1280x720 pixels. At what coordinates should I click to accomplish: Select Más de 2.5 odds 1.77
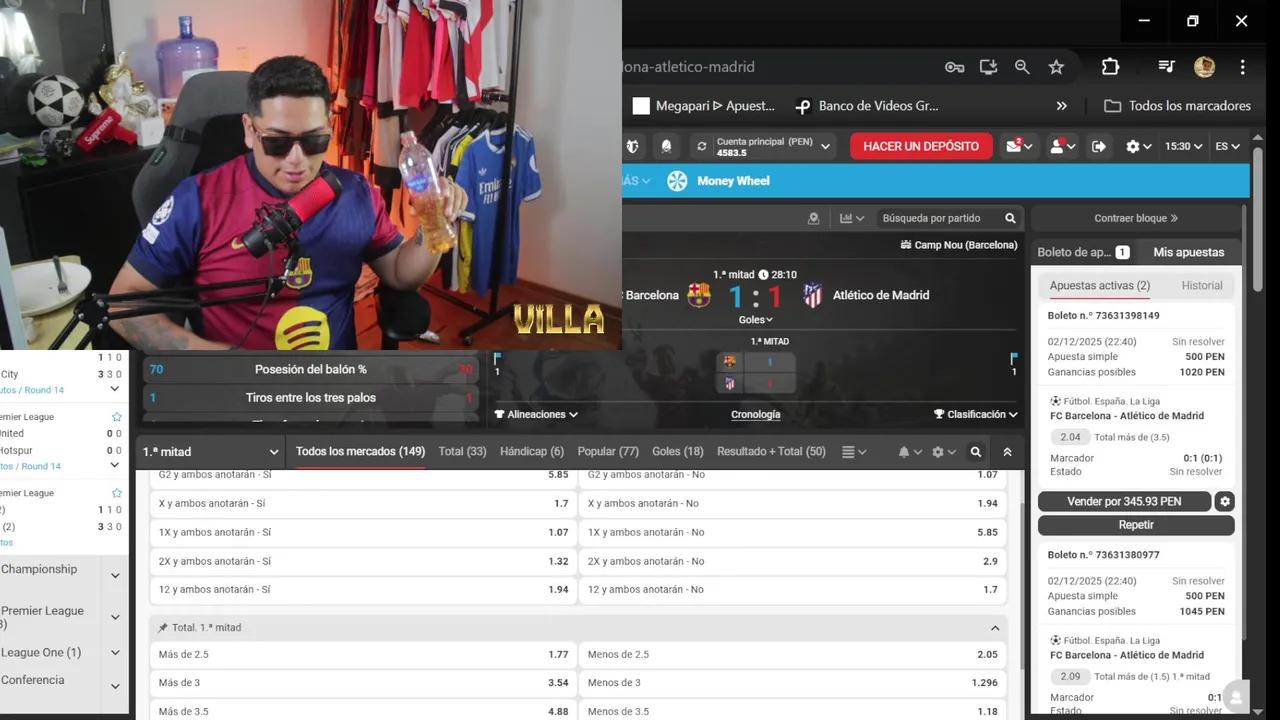[x=363, y=655]
